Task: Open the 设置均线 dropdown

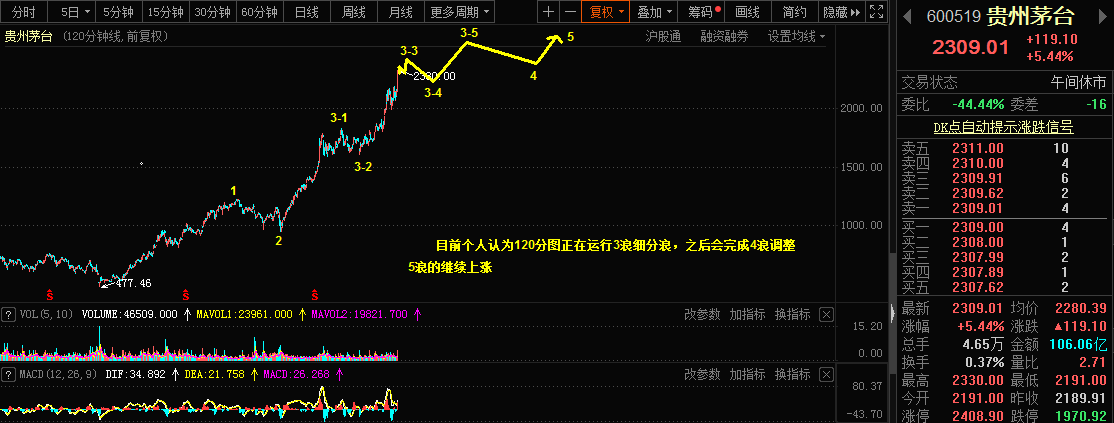Action: tap(796, 36)
